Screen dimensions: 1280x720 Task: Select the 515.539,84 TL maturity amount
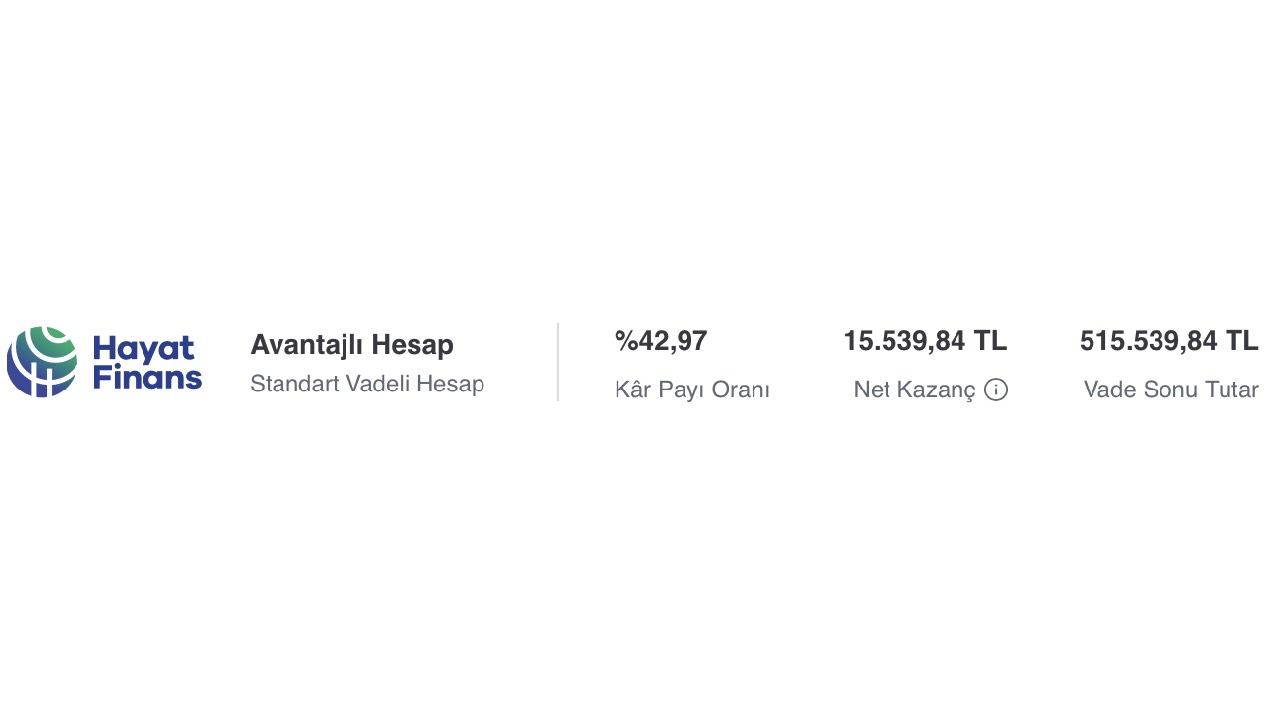click(x=1169, y=342)
